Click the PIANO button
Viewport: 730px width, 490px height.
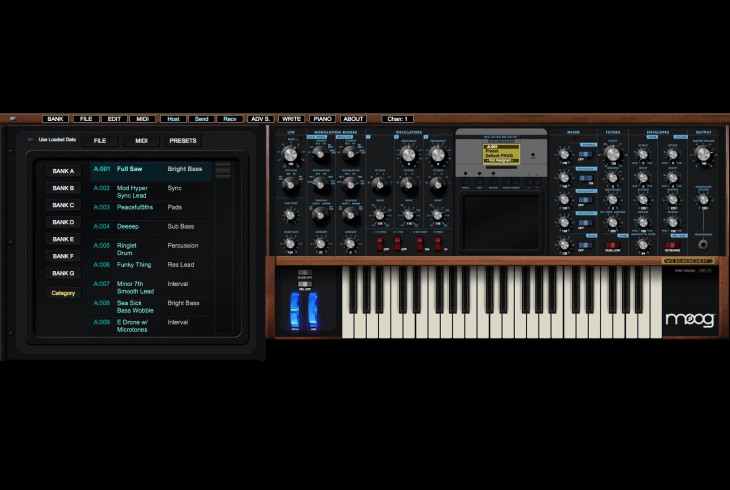pos(322,119)
